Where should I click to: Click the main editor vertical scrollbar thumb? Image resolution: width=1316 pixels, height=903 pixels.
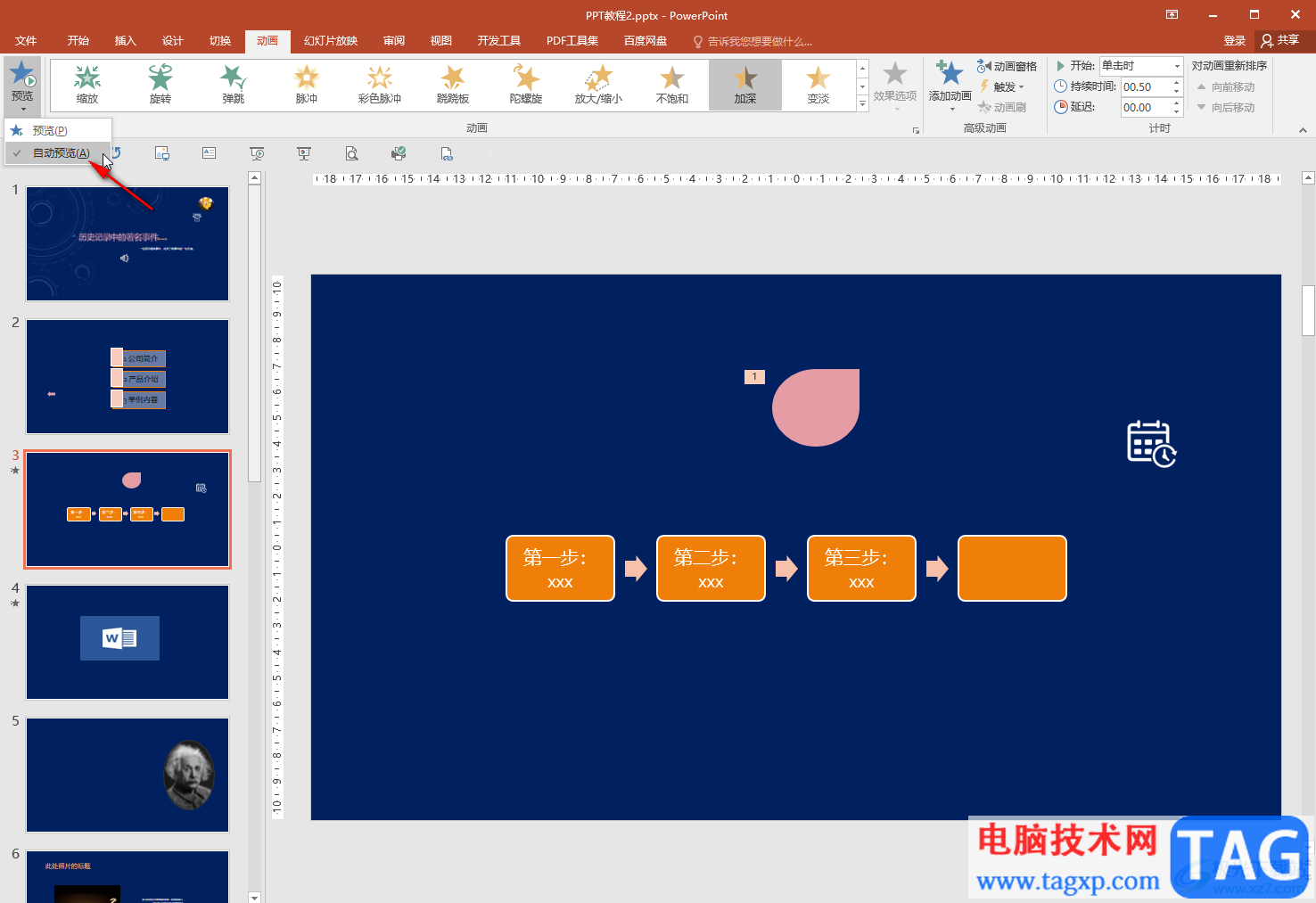click(x=1308, y=310)
